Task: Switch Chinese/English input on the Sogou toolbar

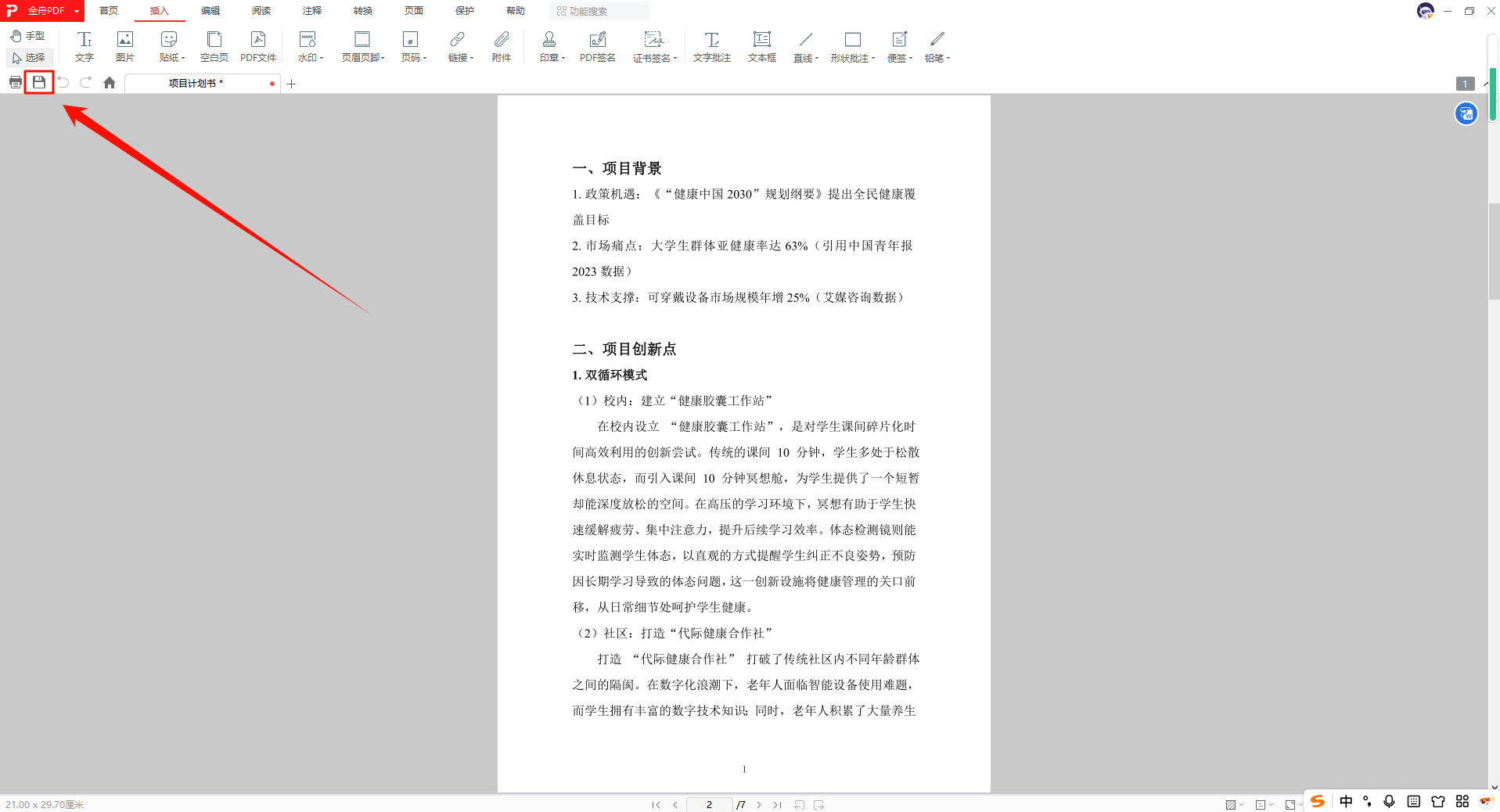Action: (1345, 801)
